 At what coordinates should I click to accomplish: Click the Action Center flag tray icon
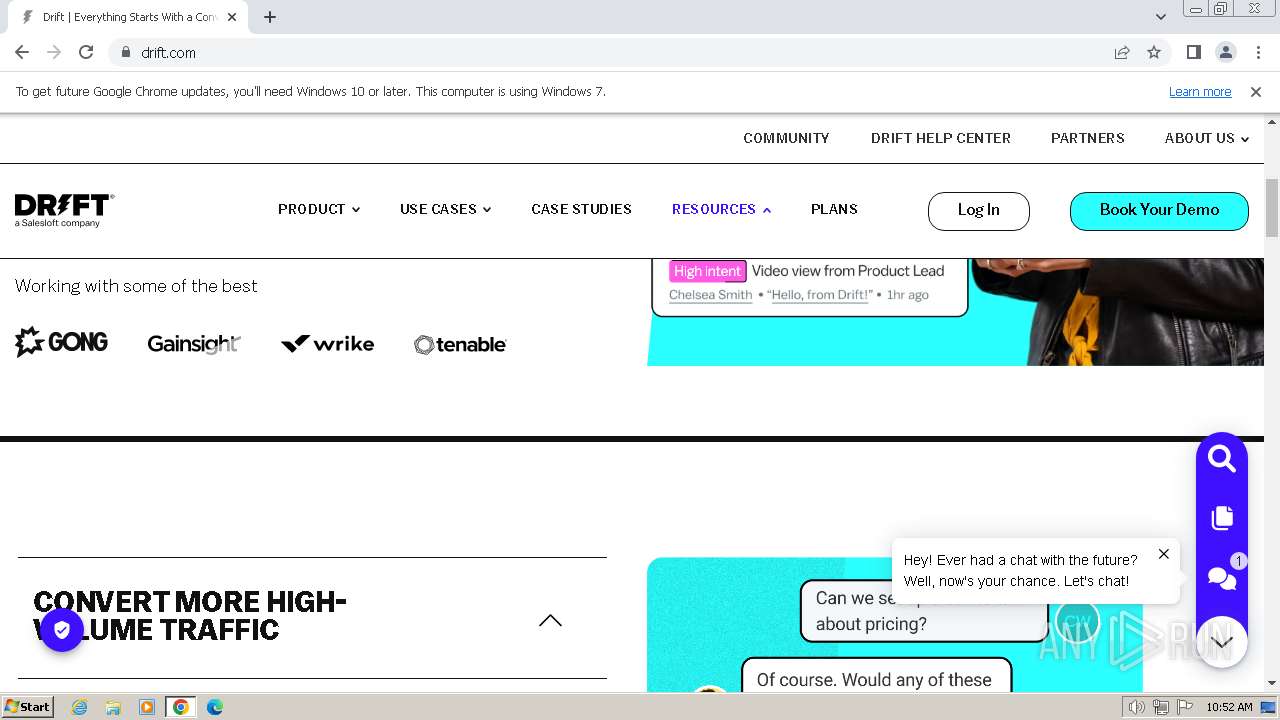click(x=1184, y=707)
